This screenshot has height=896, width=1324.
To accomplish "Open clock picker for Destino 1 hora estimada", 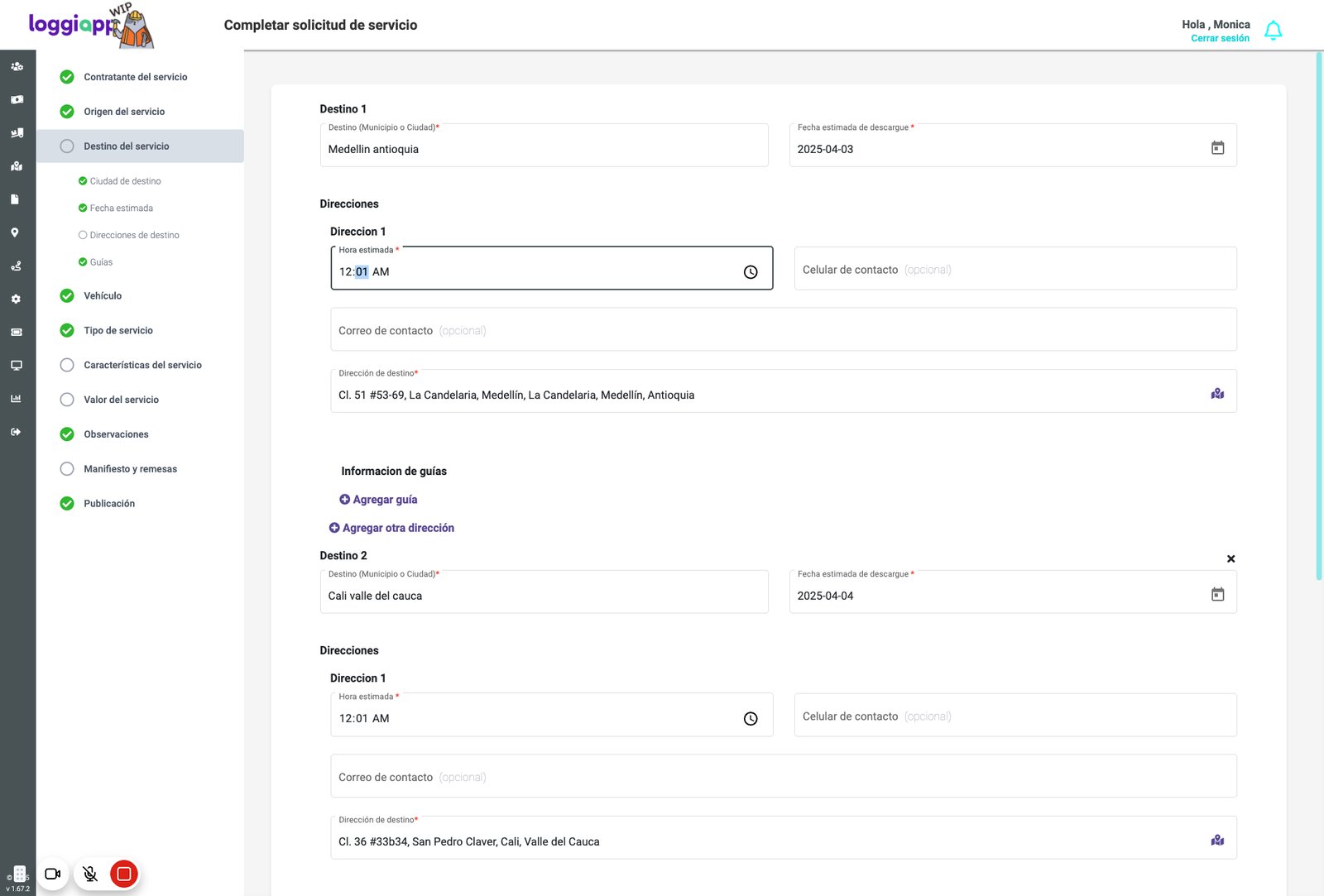I will 751,272.
